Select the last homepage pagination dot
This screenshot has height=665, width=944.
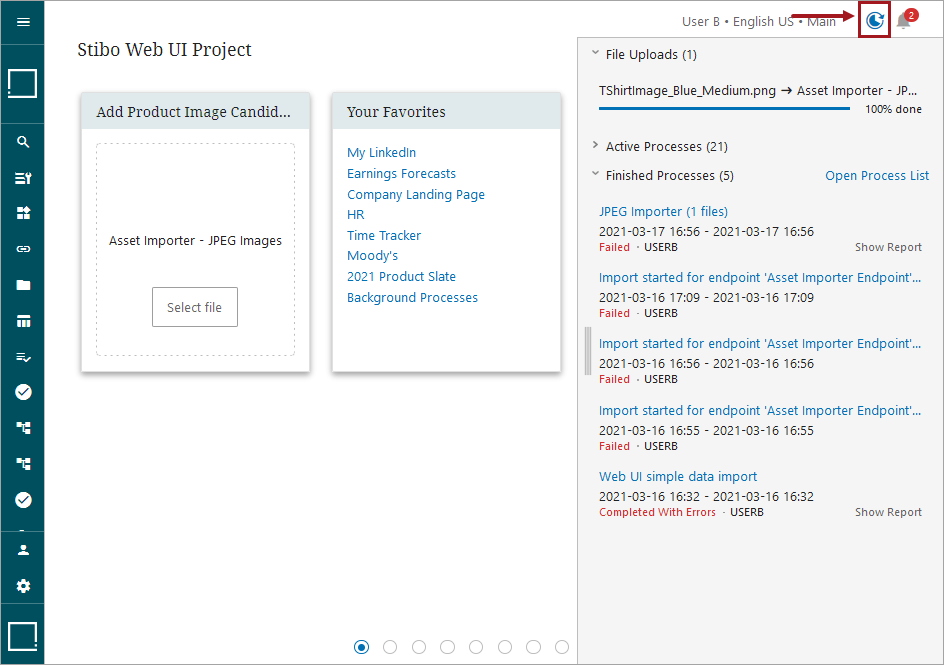click(x=562, y=647)
